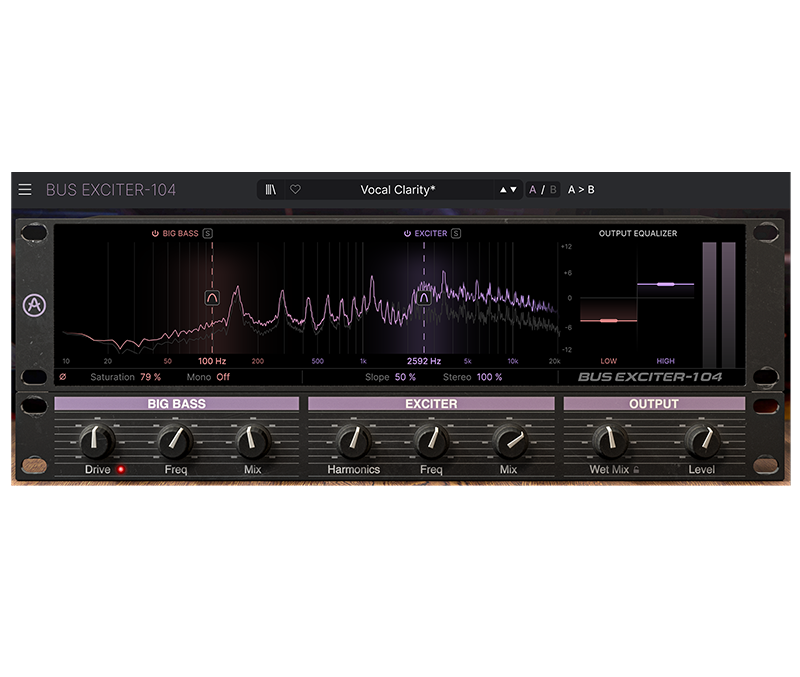Open the Vocal Clarity preset name dropdown
The image size is (800, 677).
click(398, 189)
